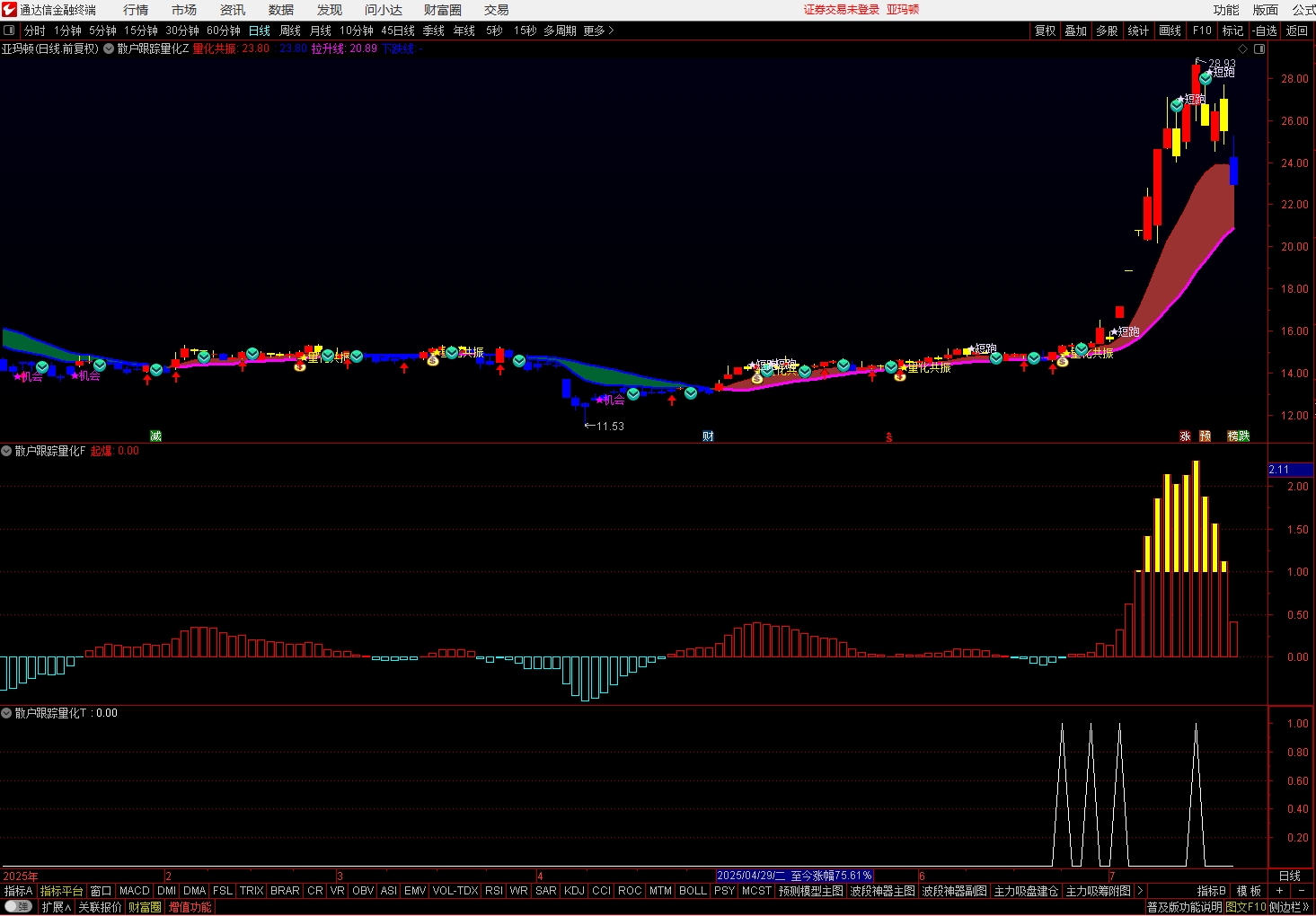Screen dimensions: 1316x916
Task: Open the 数据 menu
Action: click(281, 10)
